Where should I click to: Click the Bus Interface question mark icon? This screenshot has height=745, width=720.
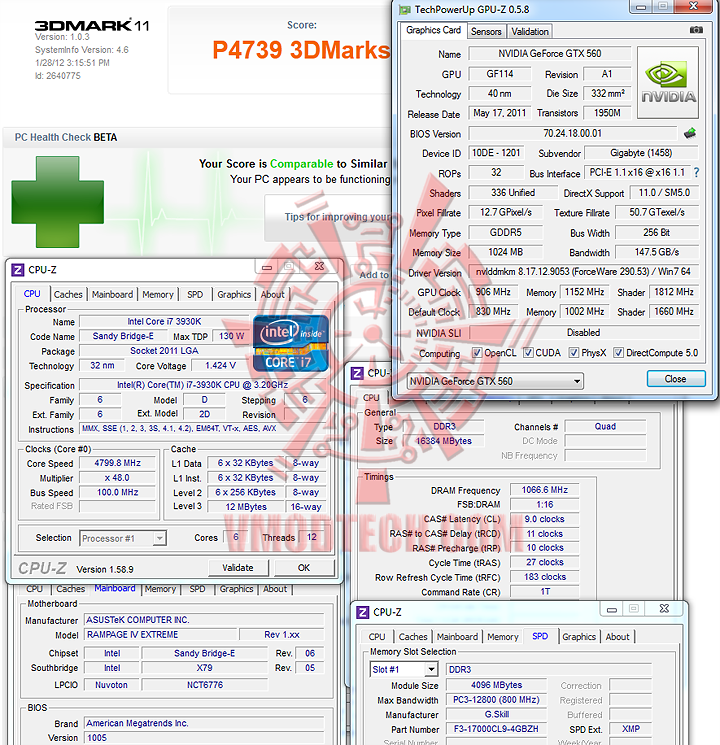coord(696,172)
